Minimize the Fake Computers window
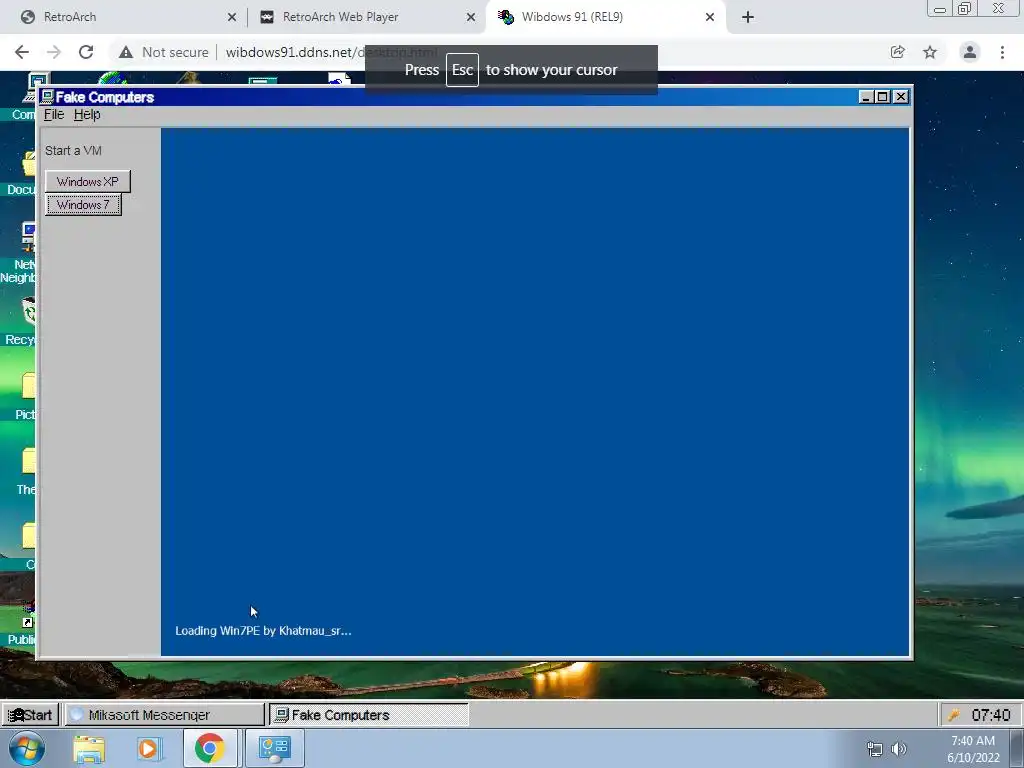 coord(866,97)
